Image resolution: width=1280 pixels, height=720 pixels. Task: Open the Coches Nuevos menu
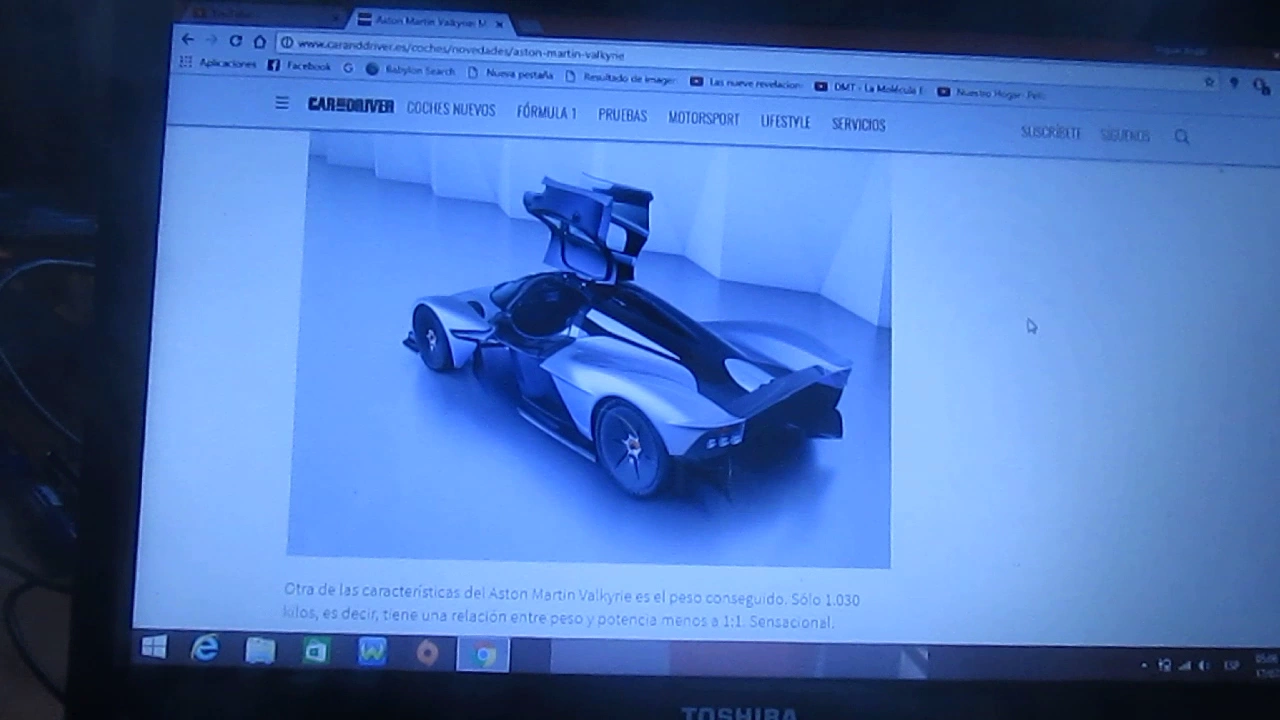[x=451, y=109]
